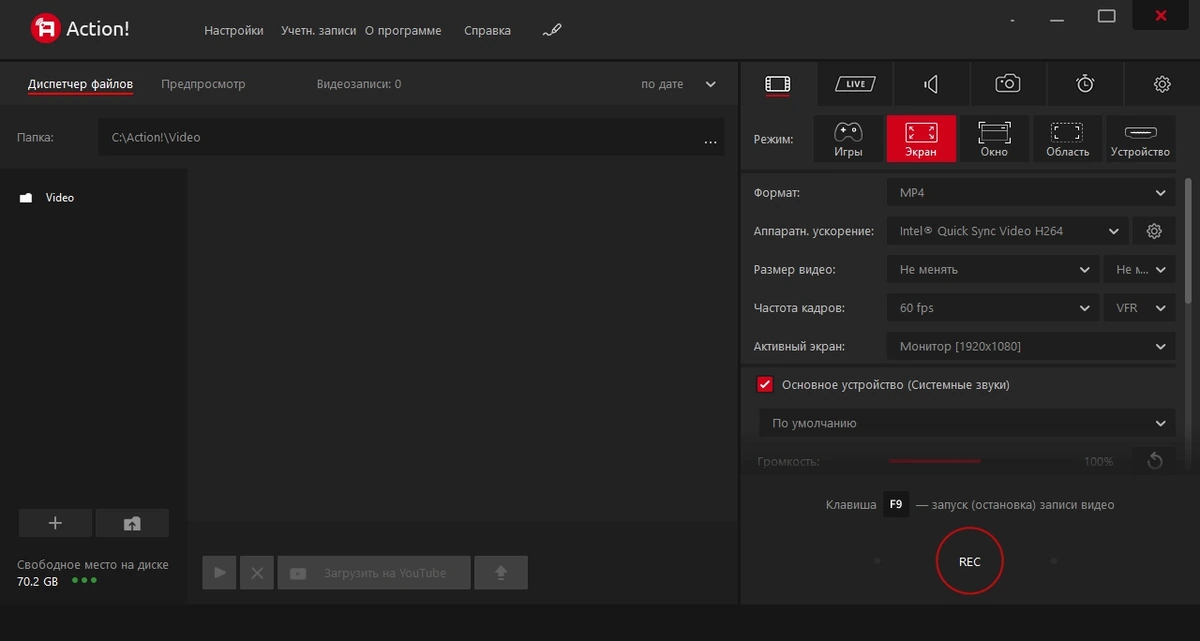This screenshot has width=1200, height=641.
Task: Select the Устройство recording mode
Action: [x=1140, y=139]
